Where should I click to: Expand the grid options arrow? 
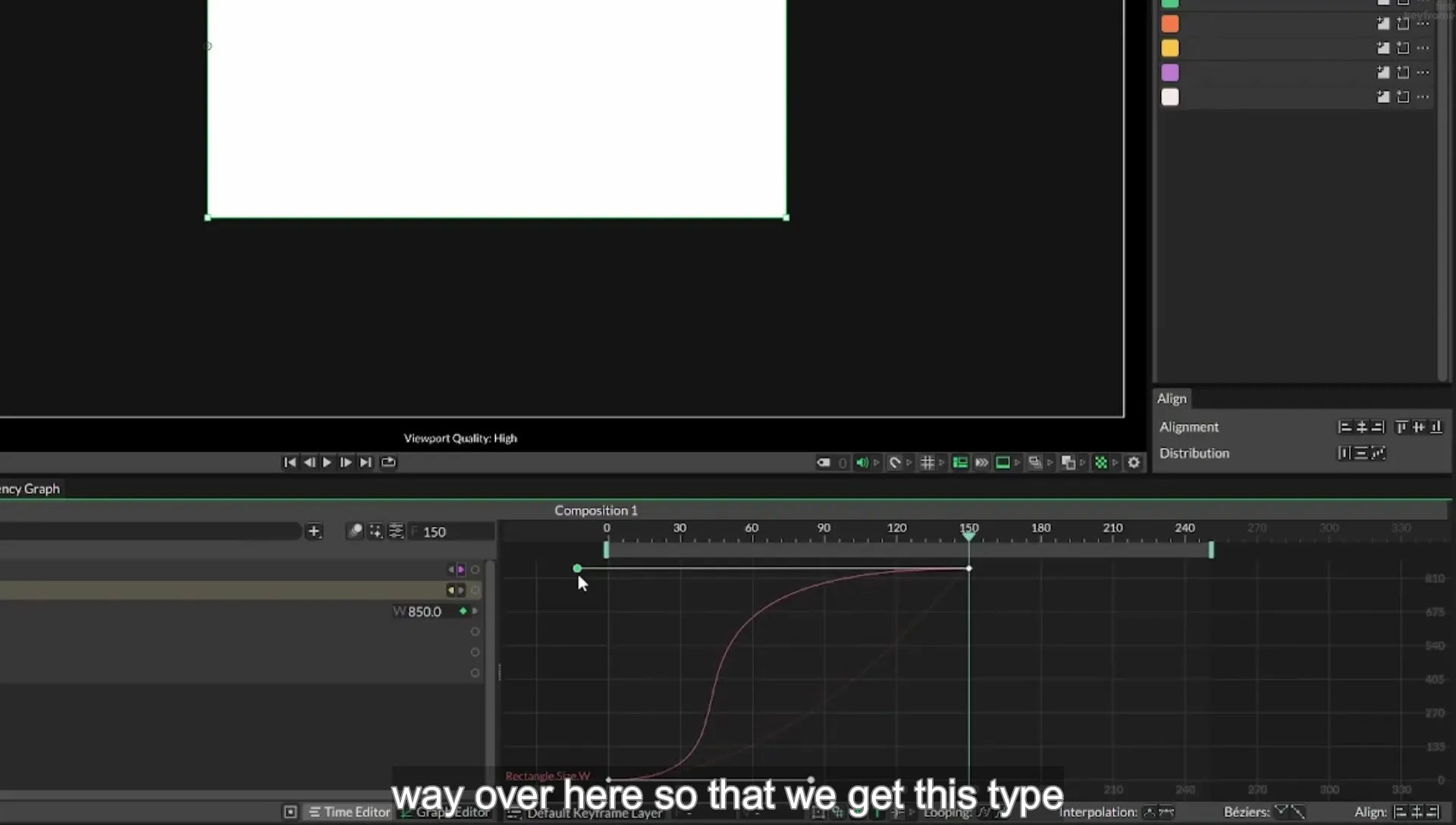[x=942, y=463]
